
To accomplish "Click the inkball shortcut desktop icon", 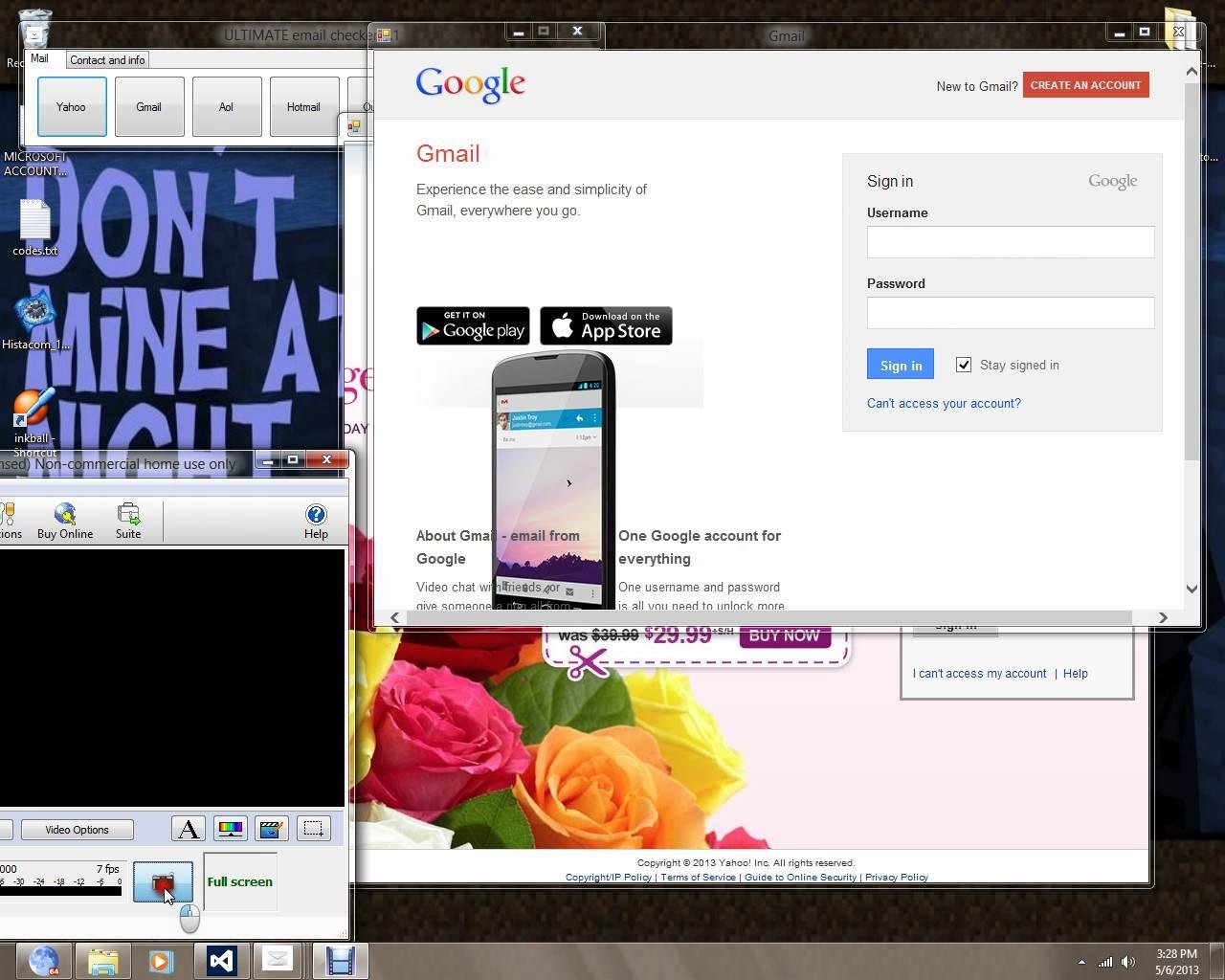I will point(33,421).
